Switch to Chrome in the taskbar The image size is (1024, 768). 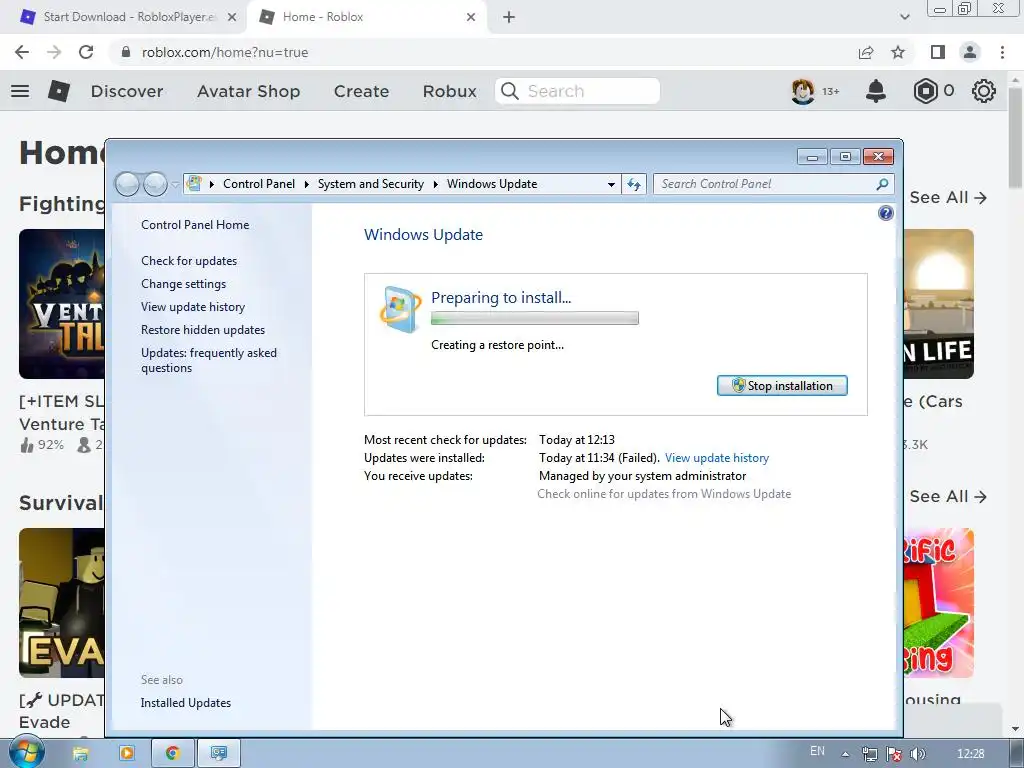click(x=172, y=753)
